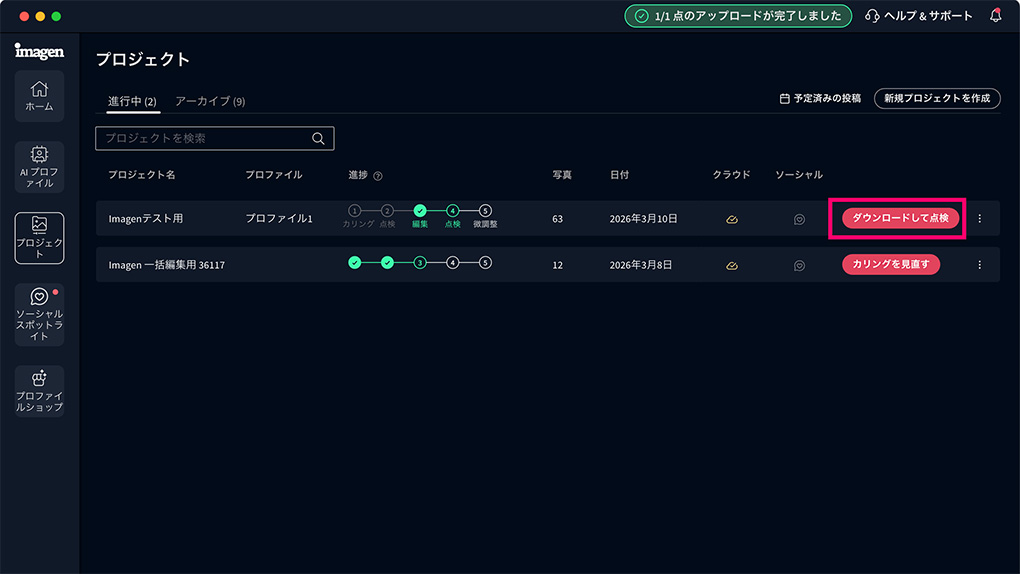
Task: Click step 5 微調整 in Imagenテスト用 progress
Action: (x=485, y=211)
